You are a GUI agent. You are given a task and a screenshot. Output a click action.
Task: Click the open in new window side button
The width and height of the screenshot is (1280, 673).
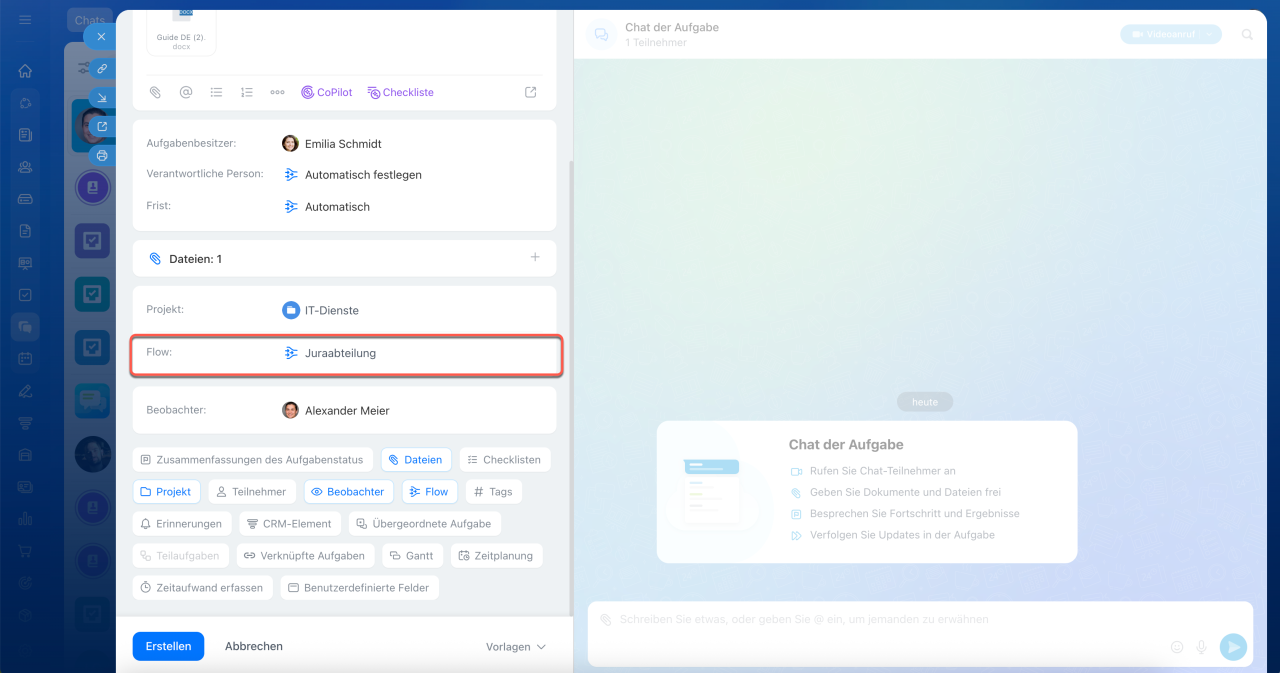tap(102, 127)
